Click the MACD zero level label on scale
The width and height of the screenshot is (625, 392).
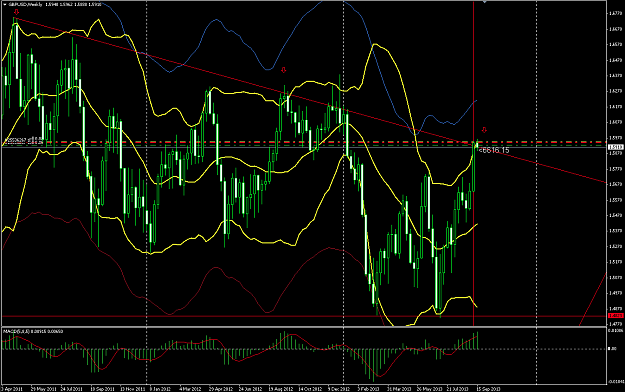coord(612,349)
